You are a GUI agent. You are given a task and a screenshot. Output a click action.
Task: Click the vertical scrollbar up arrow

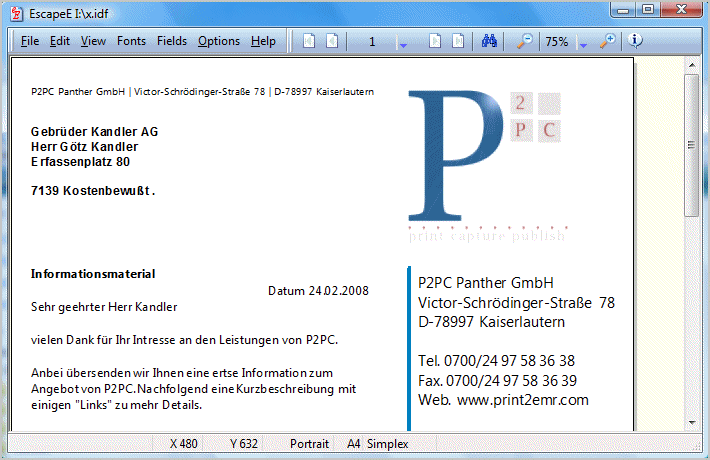pyautogui.click(x=692, y=65)
